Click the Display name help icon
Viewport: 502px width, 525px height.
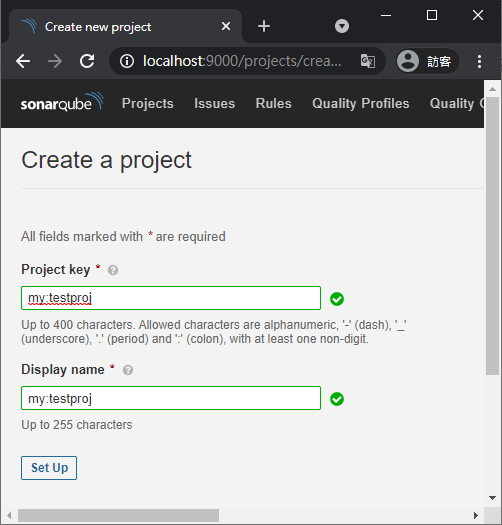[128, 370]
